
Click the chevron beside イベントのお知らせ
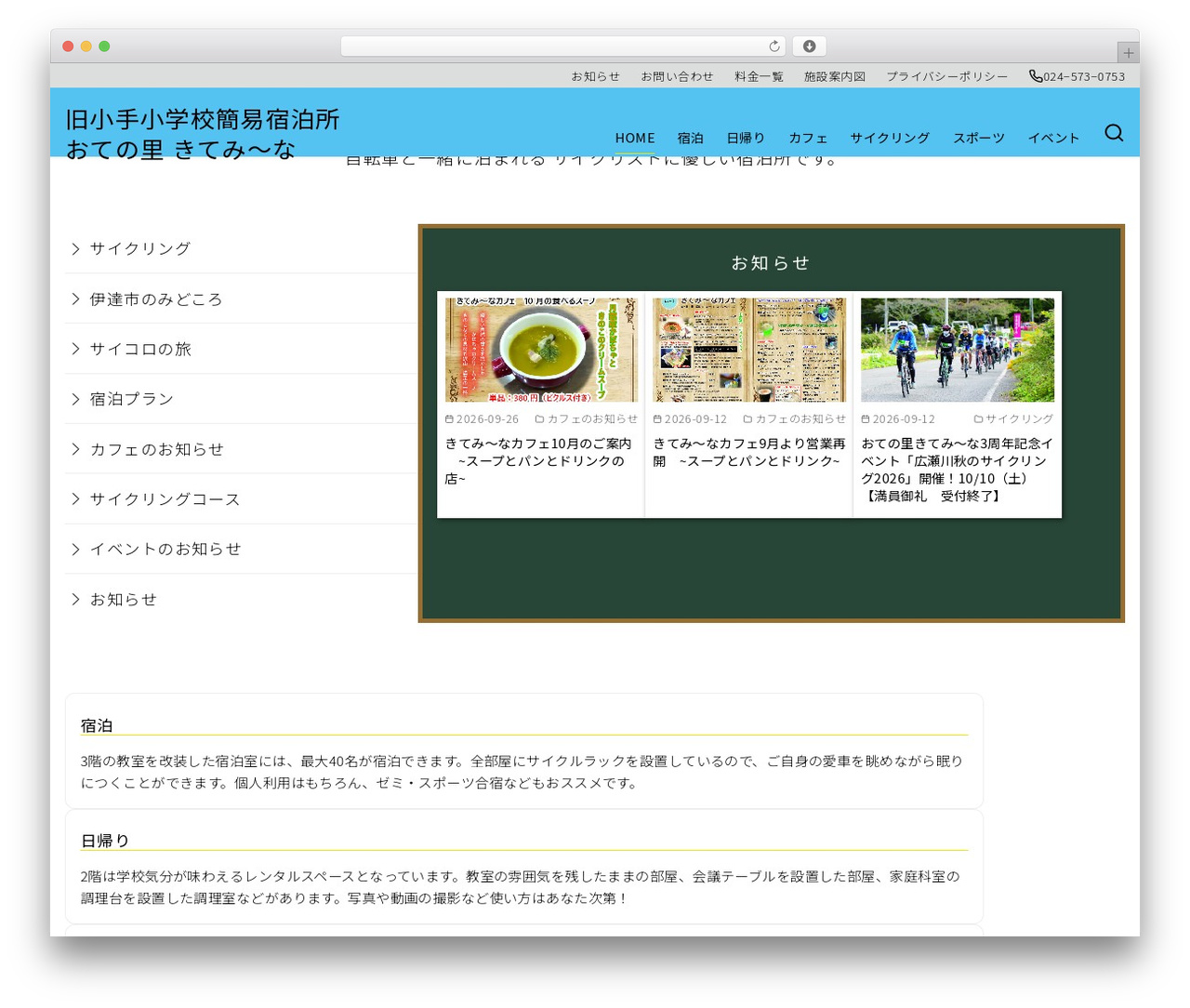tap(76, 550)
